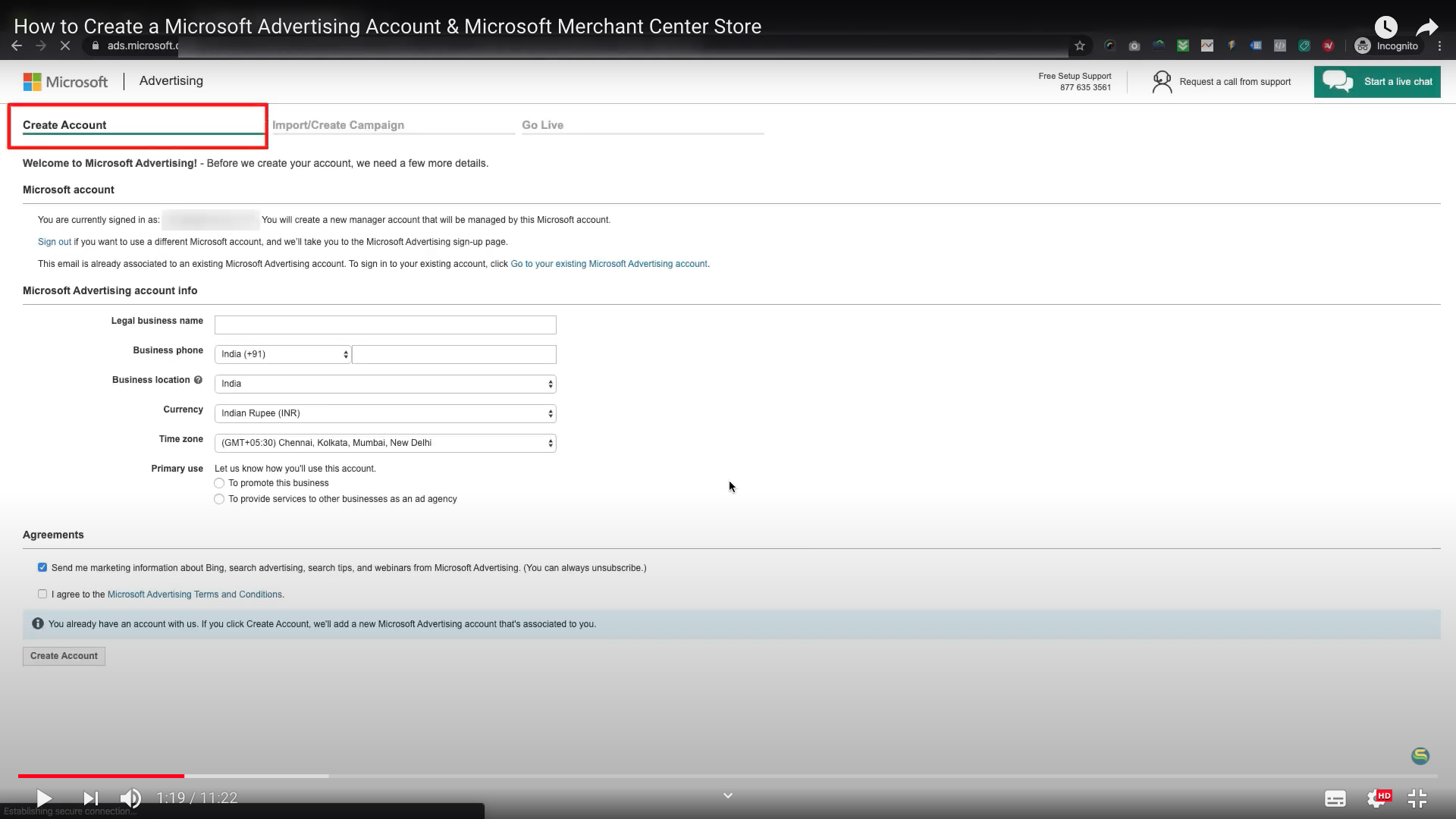This screenshot has height=819, width=1456.
Task: Switch to the Import/Create Campaign tab
Action: [x=338, y=125]
